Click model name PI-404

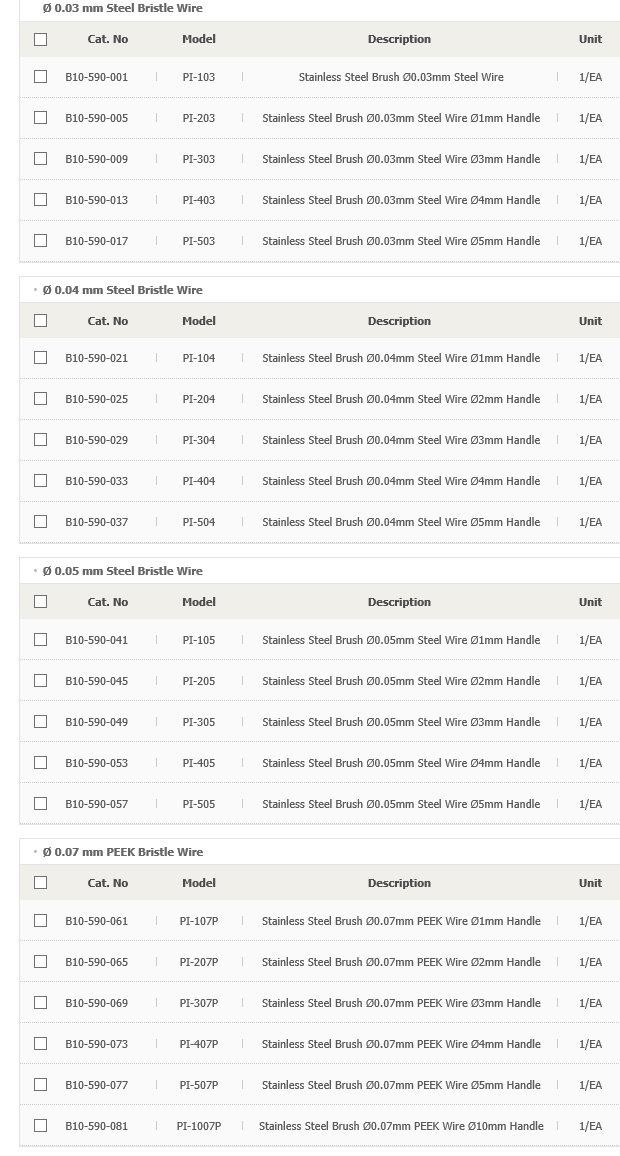(199, 481)
